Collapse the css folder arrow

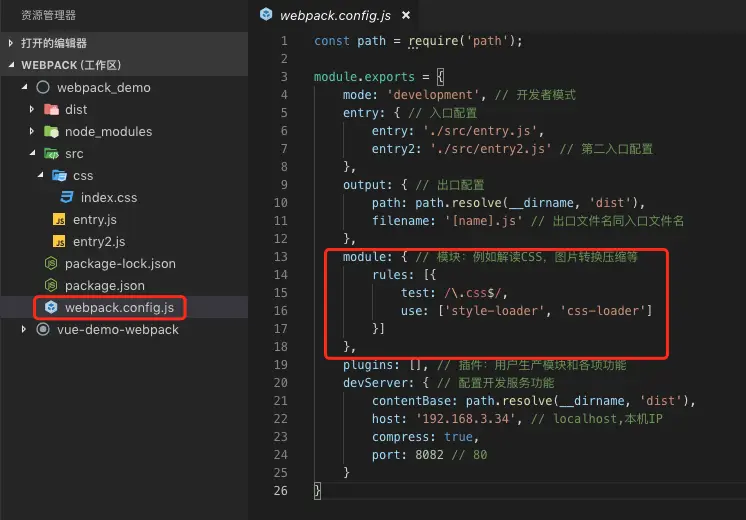[41, 175]
